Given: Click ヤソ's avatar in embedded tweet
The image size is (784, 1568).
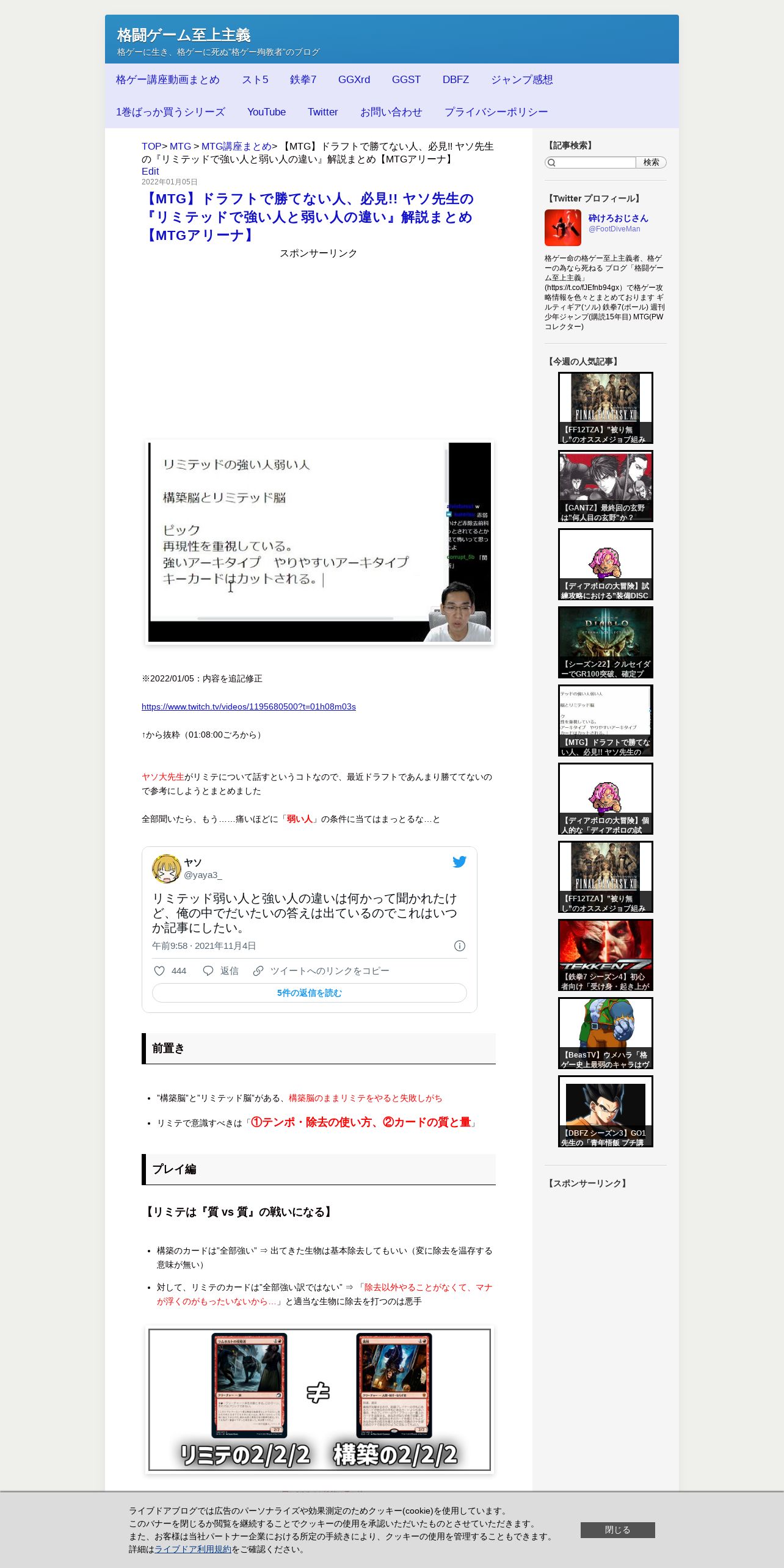Looking at the screenshot, I should pyautogui.click(x=166, y=869).
